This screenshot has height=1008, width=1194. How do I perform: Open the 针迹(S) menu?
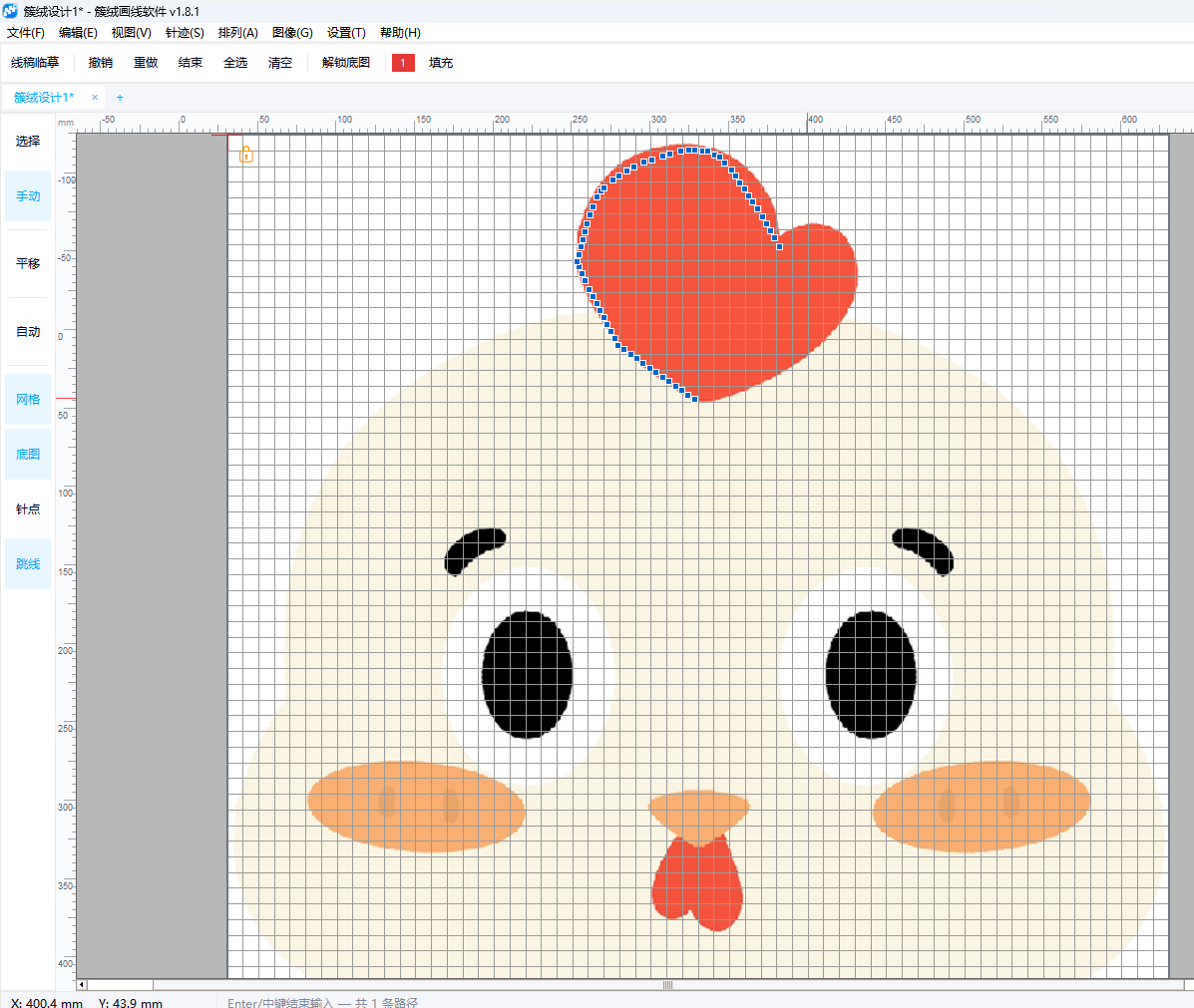(x=185, y=33)
